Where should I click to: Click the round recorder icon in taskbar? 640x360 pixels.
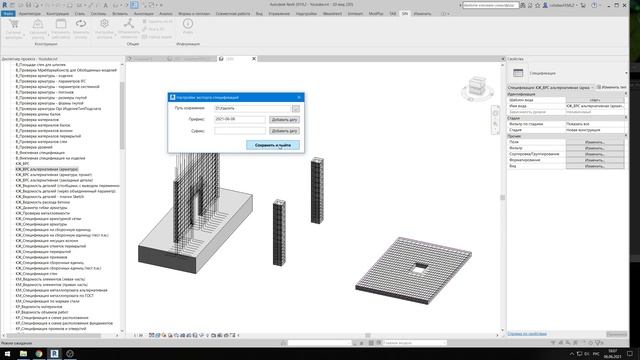(70, 353)
